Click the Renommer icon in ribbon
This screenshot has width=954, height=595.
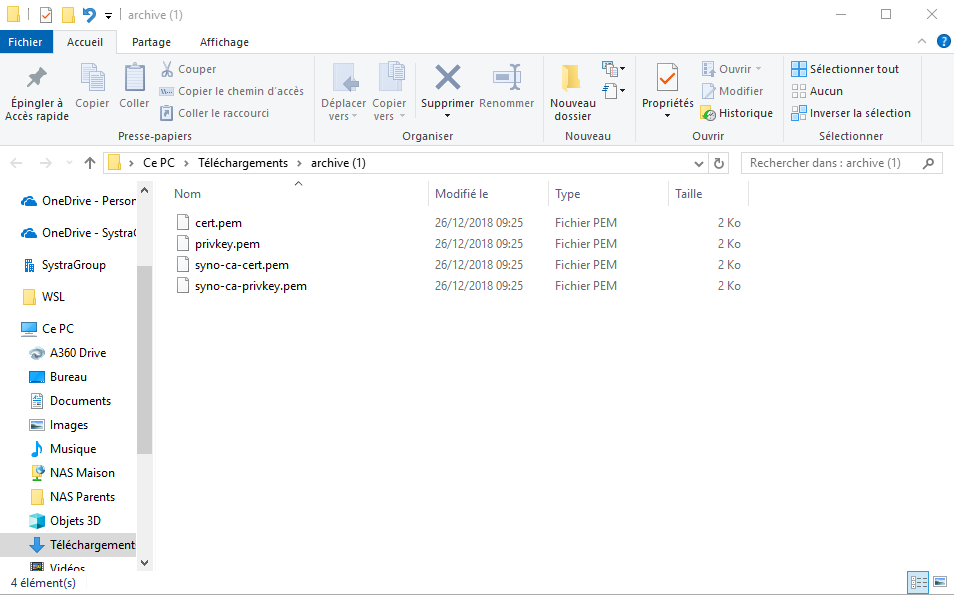click(x=506, y=78)
